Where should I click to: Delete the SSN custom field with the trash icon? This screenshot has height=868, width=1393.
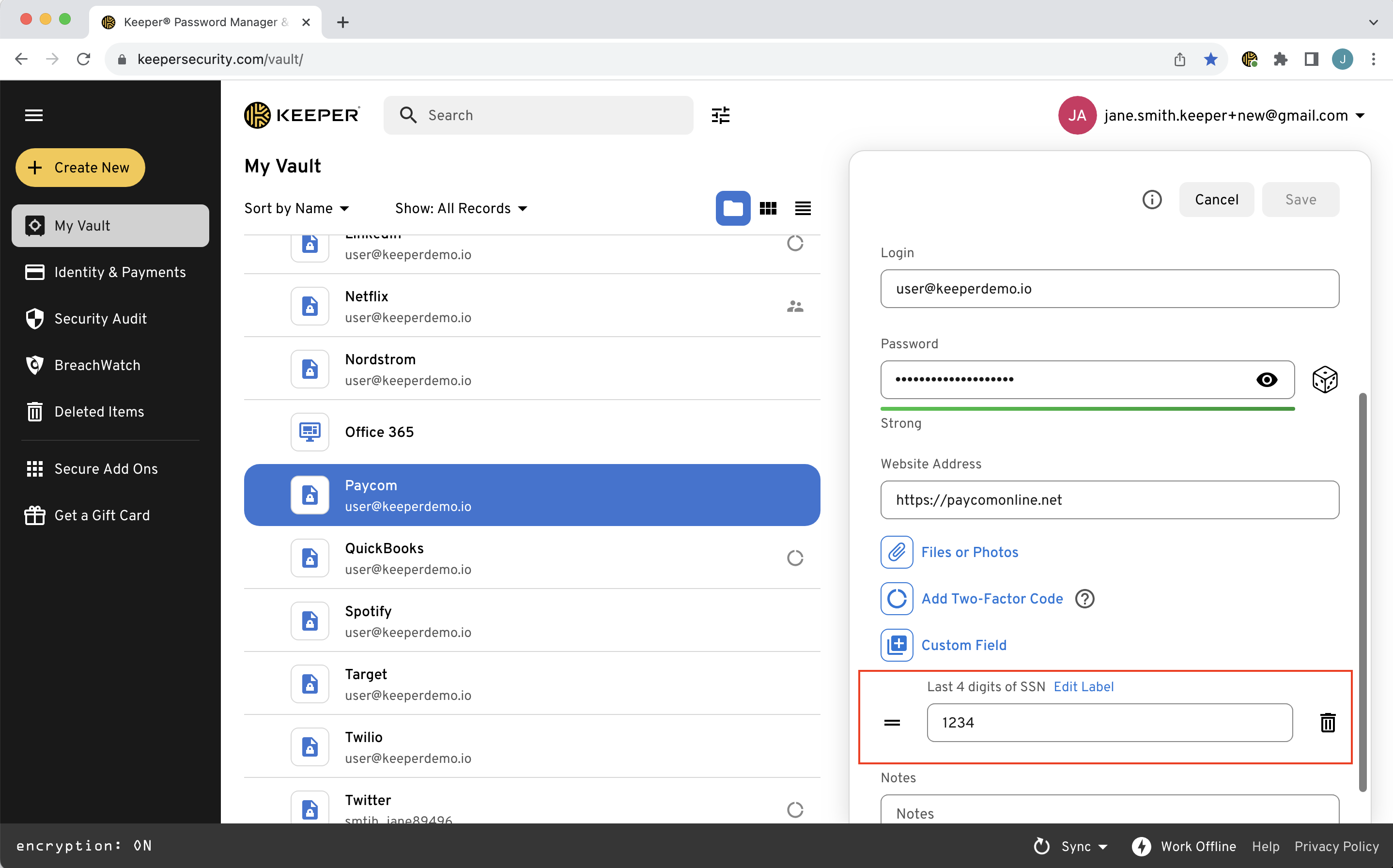1328,722
